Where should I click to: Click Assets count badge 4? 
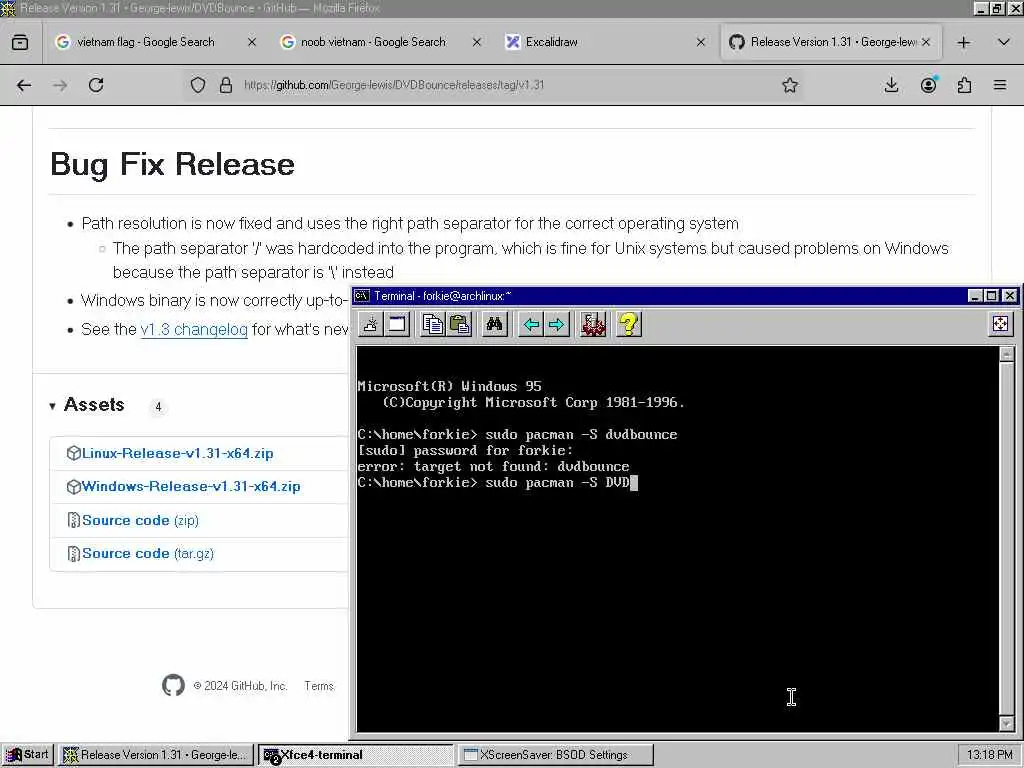[x=158, y=407]
